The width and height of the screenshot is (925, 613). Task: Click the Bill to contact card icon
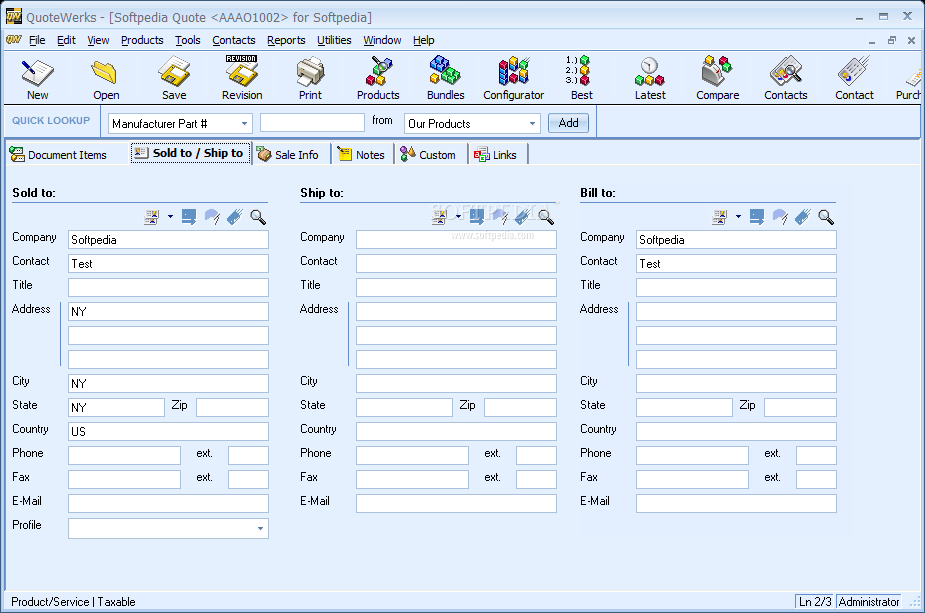click(x=720, y=217)
